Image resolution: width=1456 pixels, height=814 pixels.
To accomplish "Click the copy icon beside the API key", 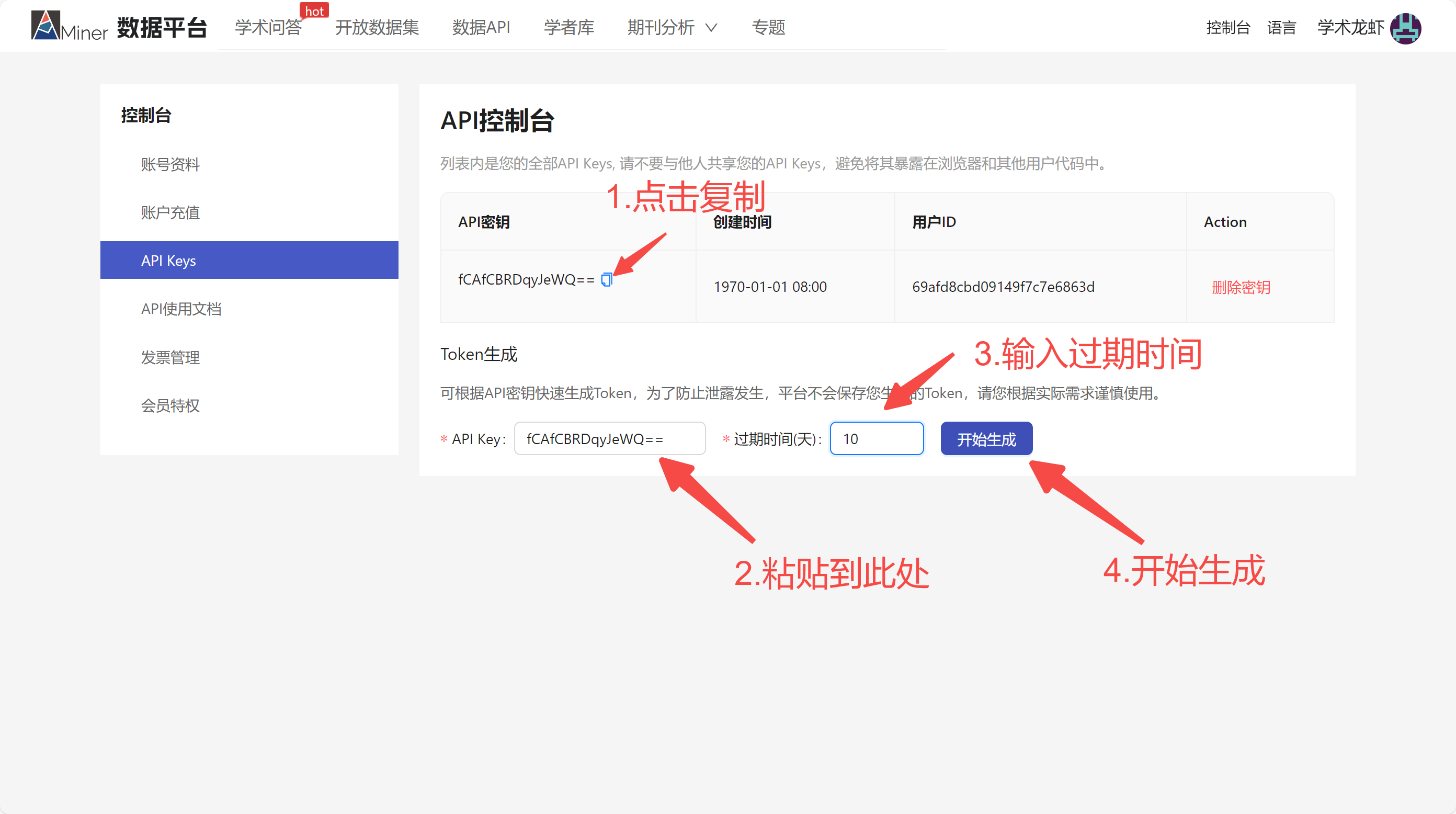I will tap(606, 280).
